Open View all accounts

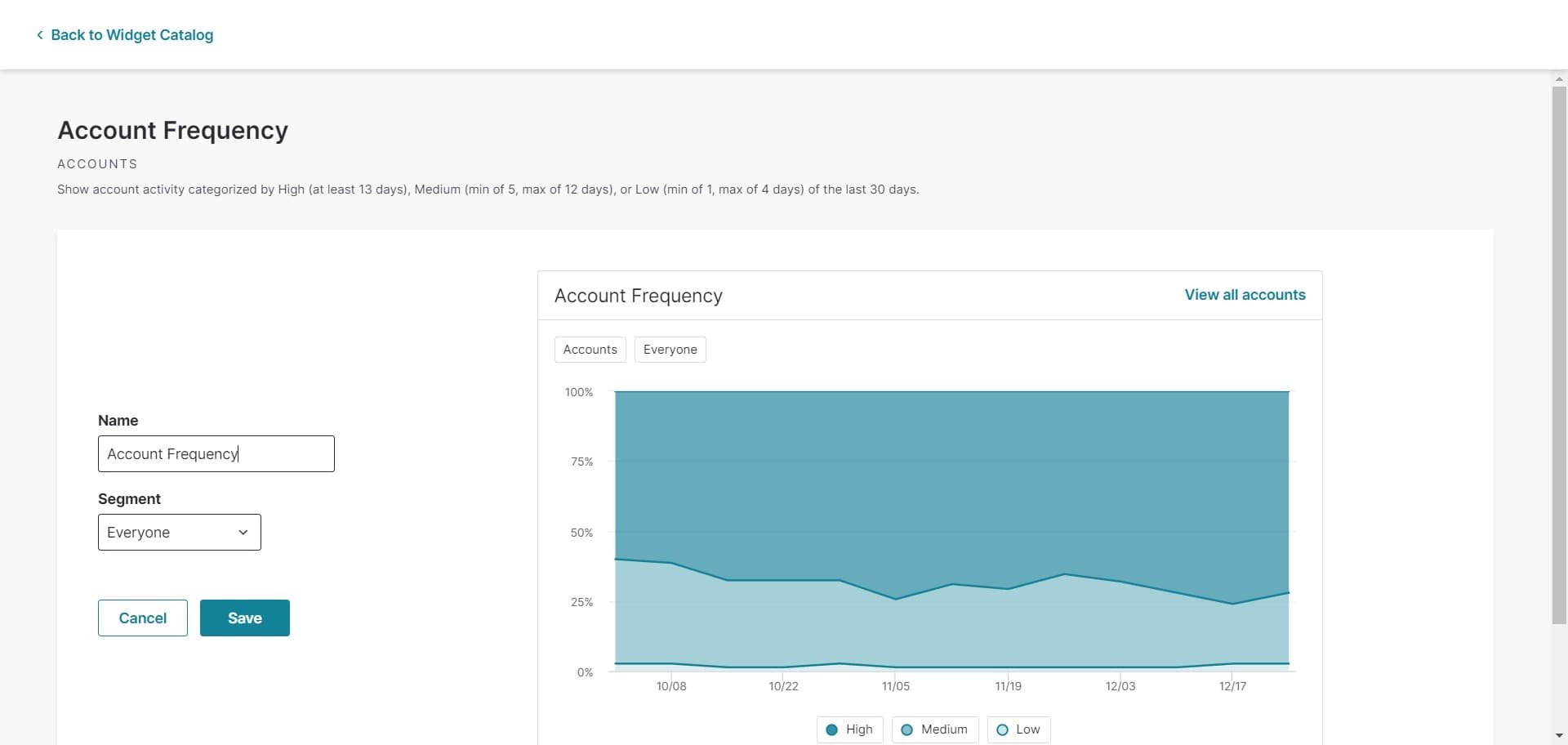[1245, 295]
